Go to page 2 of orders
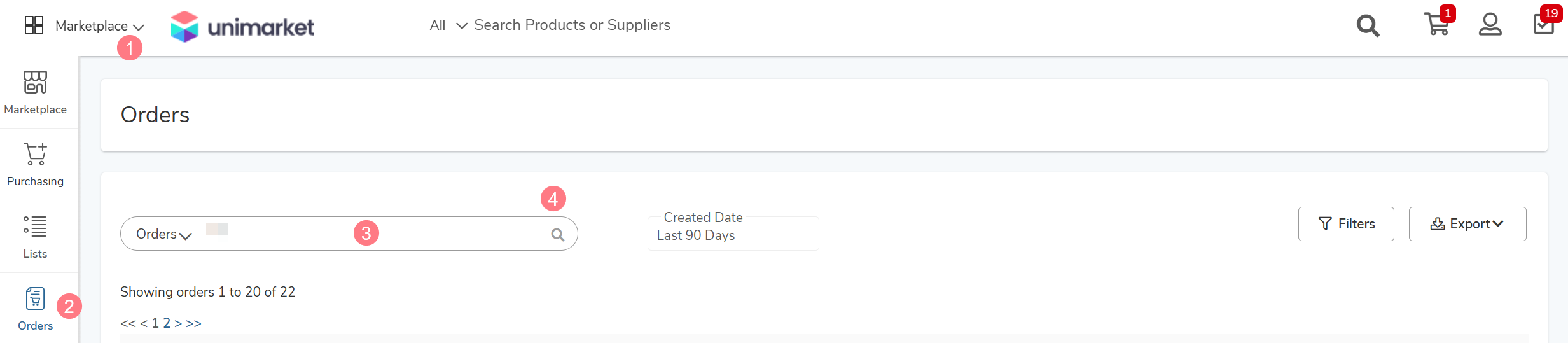Screen dimensions: 1568x343 [x=167, y=323]
